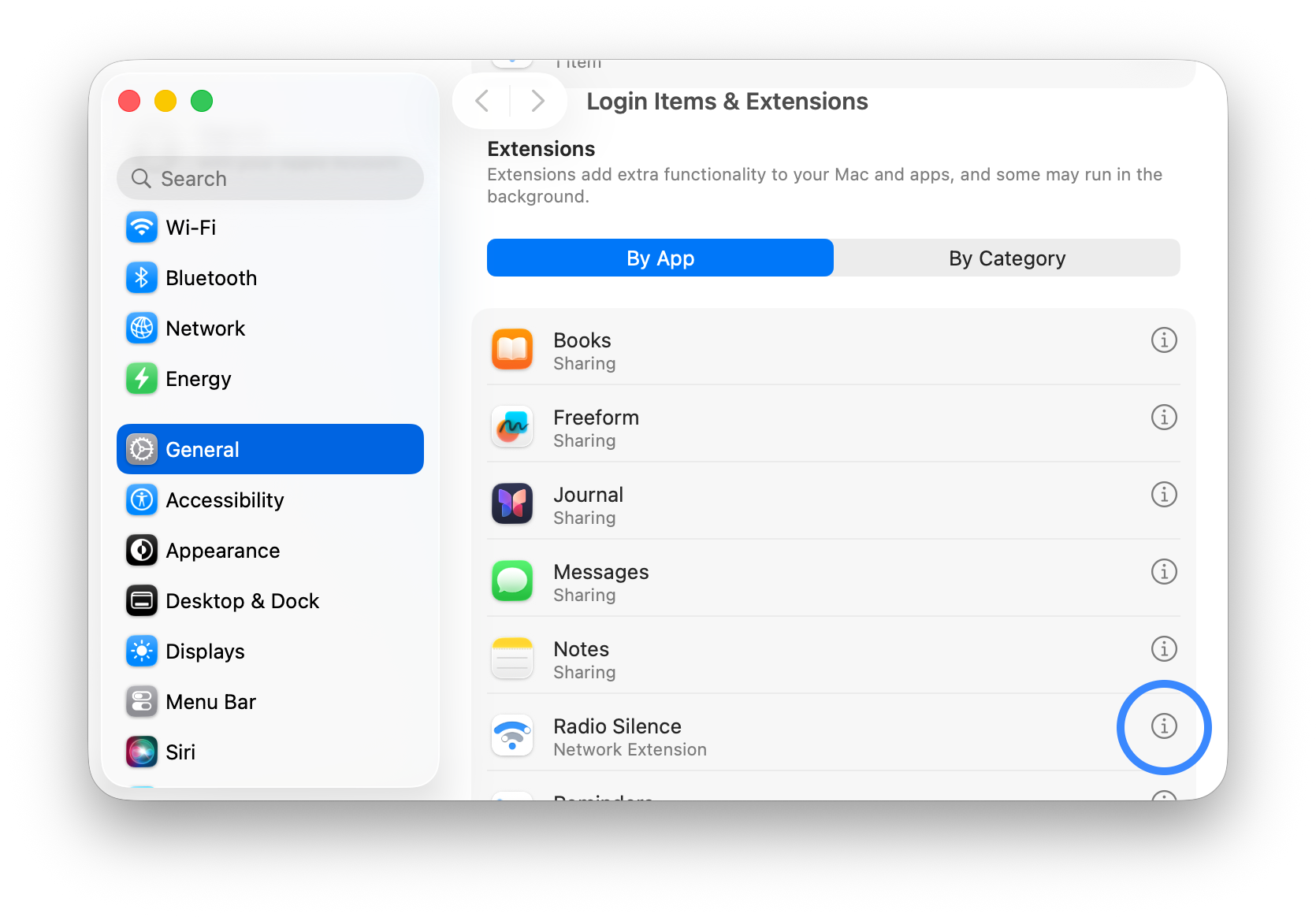Click in the Search field
The width and height of the screenshot is (1316, 917).
[x=270, y=178]
